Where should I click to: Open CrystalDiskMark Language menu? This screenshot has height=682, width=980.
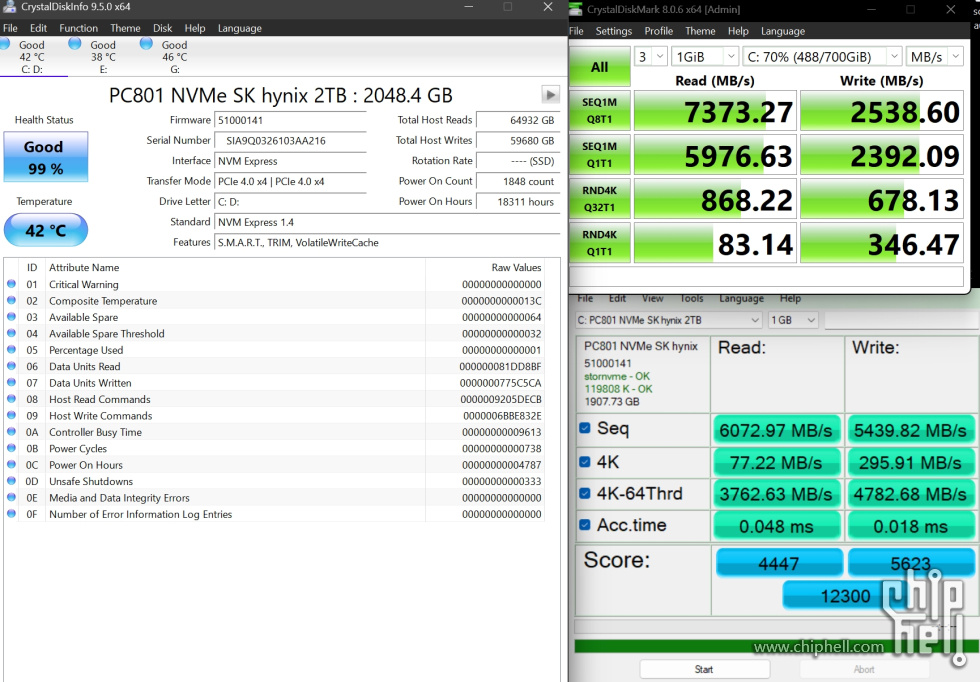tap(782, 31)
